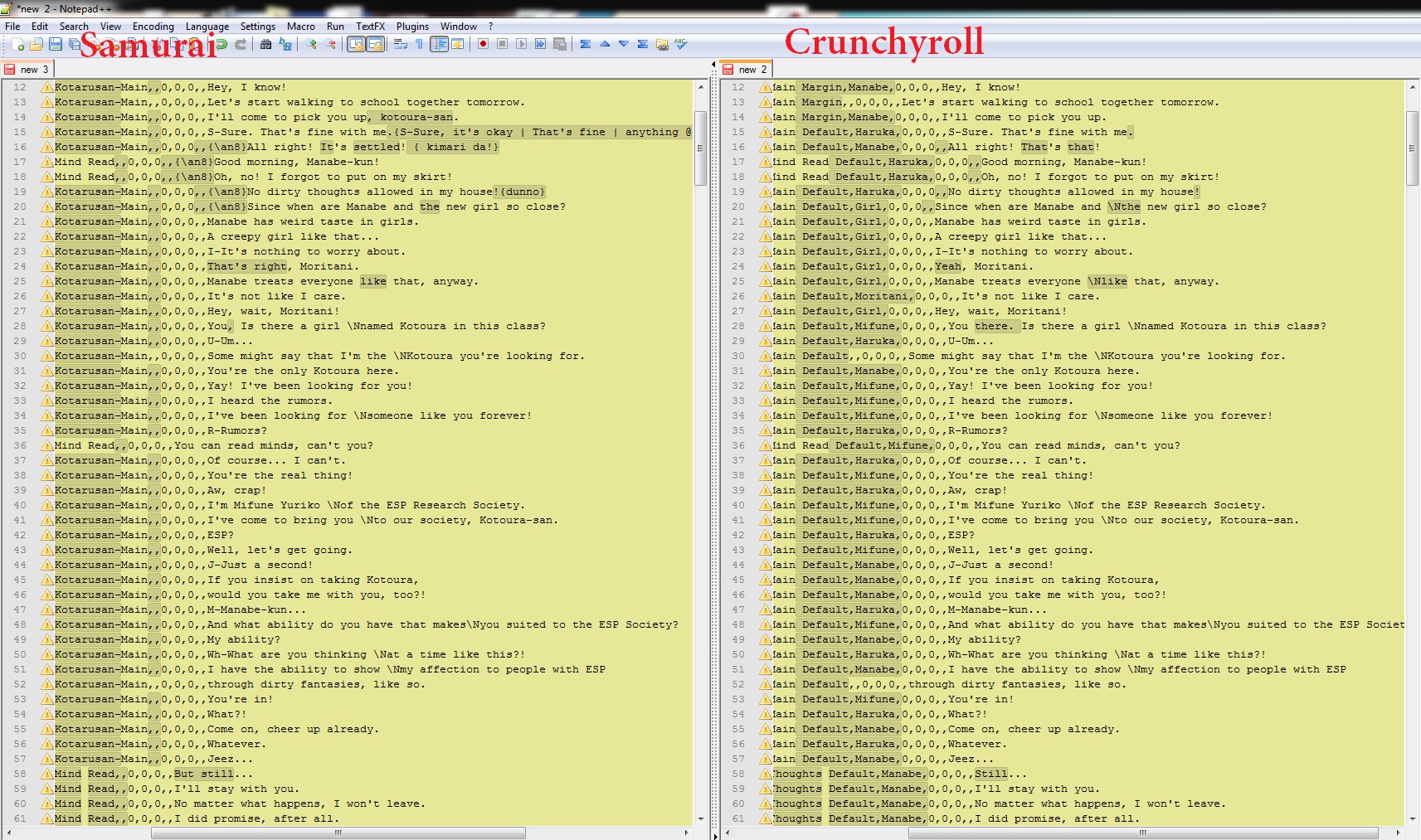
Task: Open the Run menu
Action: [335, 27]
